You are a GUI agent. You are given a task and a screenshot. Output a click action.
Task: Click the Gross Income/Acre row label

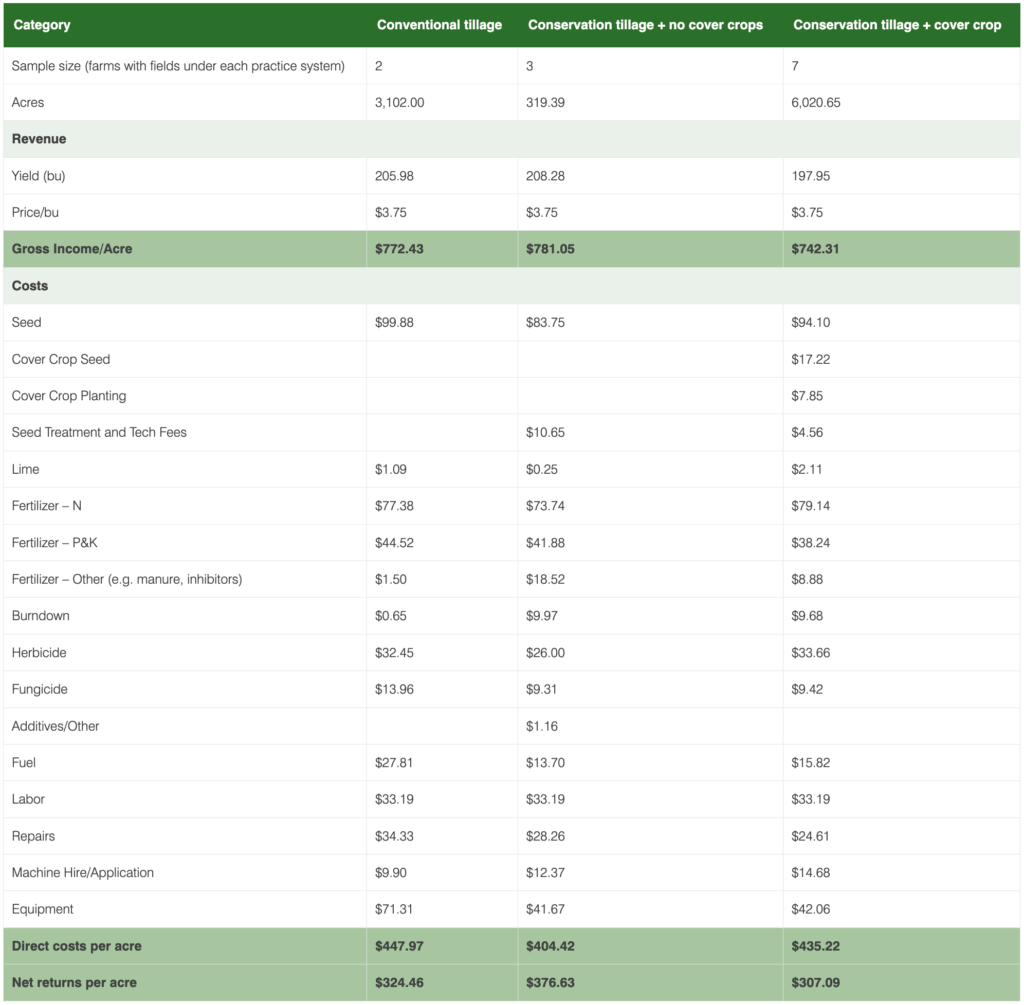(72, 249)
